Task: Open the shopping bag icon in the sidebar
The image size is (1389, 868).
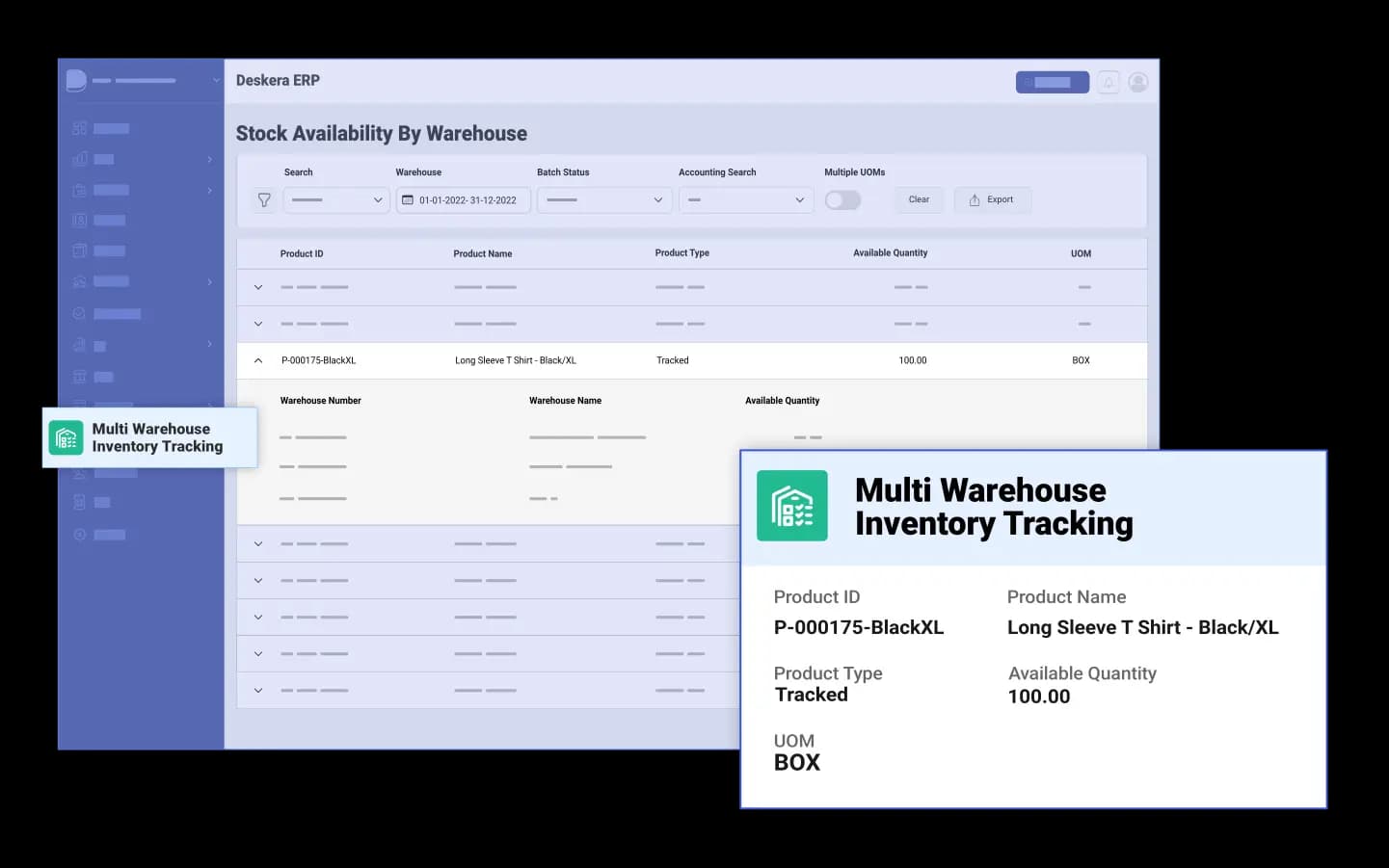Action: coord(80,190)
